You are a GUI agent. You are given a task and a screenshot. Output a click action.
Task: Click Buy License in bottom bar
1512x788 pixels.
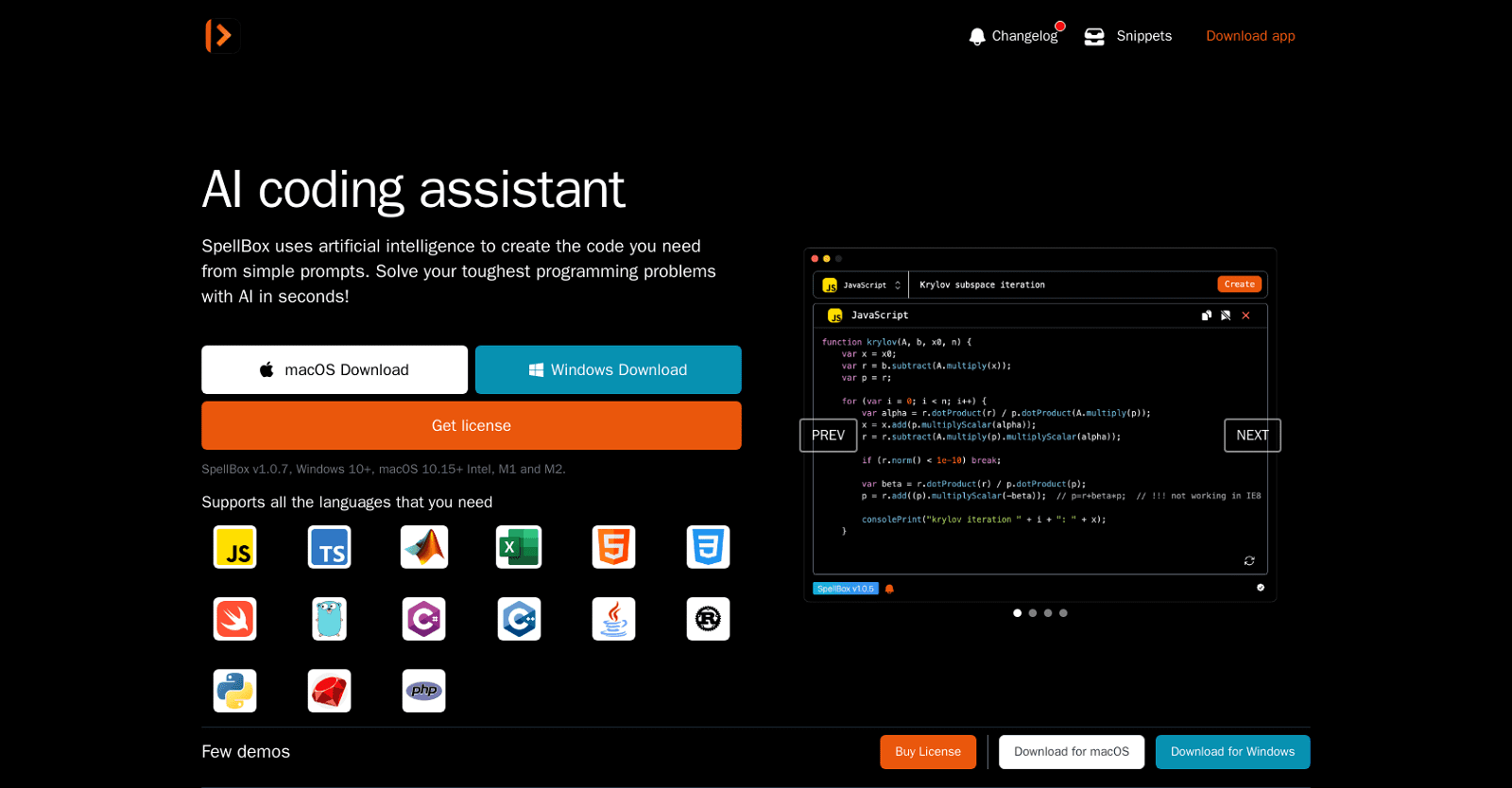928,752
